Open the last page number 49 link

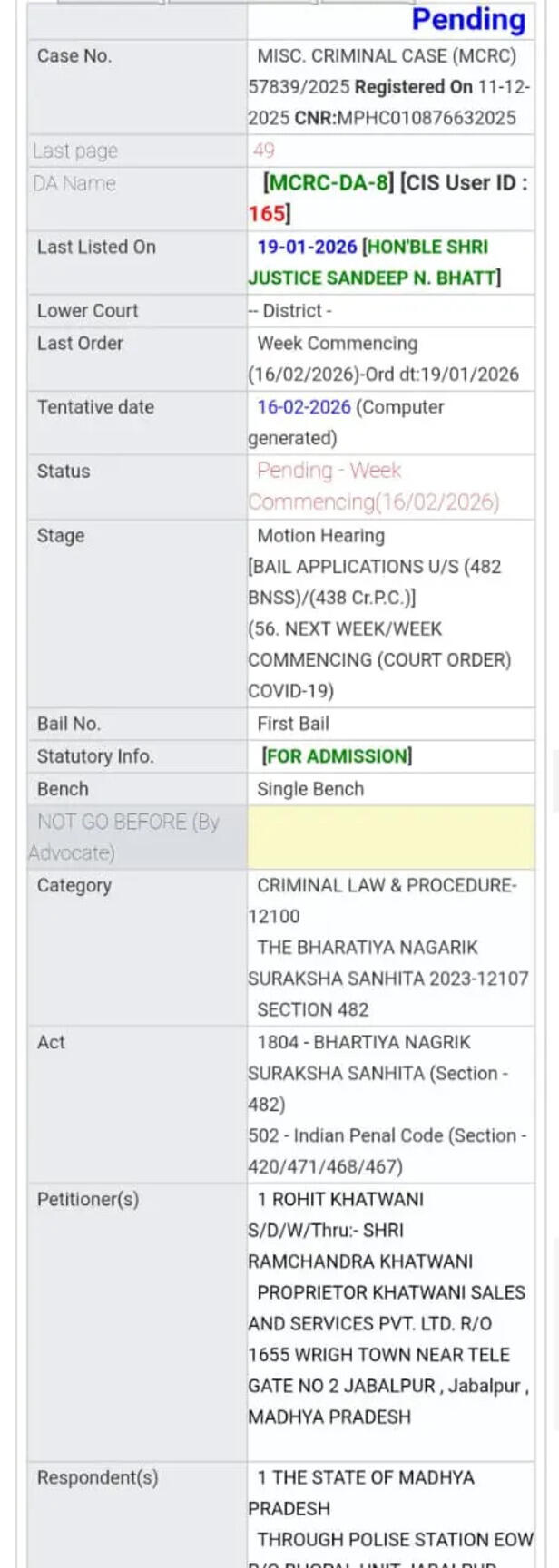(x=264, y=151)
